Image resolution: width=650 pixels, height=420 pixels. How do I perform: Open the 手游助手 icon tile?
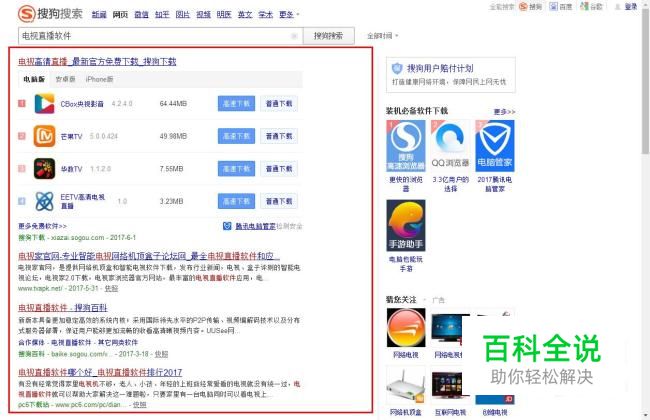point(406,225)
